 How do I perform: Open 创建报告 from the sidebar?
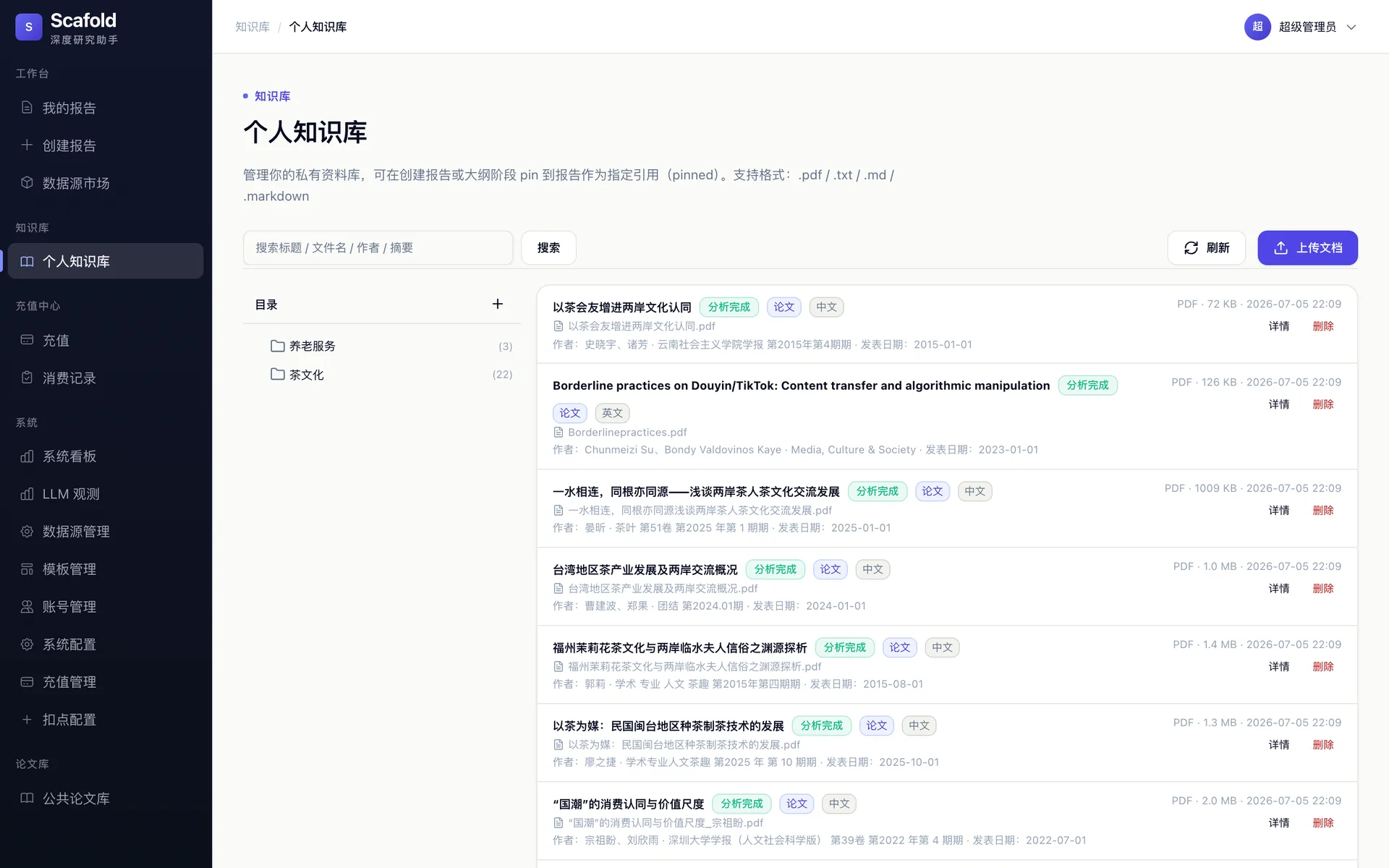coord(106,145)
